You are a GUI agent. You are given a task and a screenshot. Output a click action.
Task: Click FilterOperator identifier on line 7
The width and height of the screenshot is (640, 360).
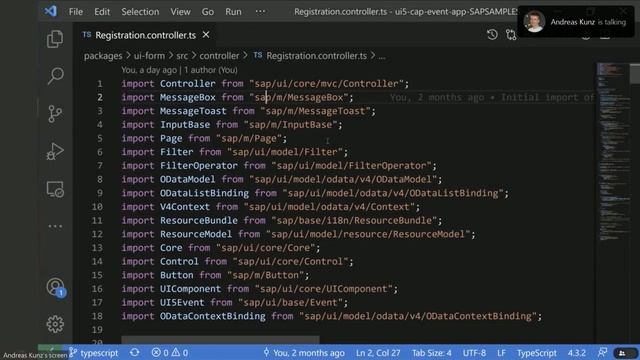click(198, 165)
